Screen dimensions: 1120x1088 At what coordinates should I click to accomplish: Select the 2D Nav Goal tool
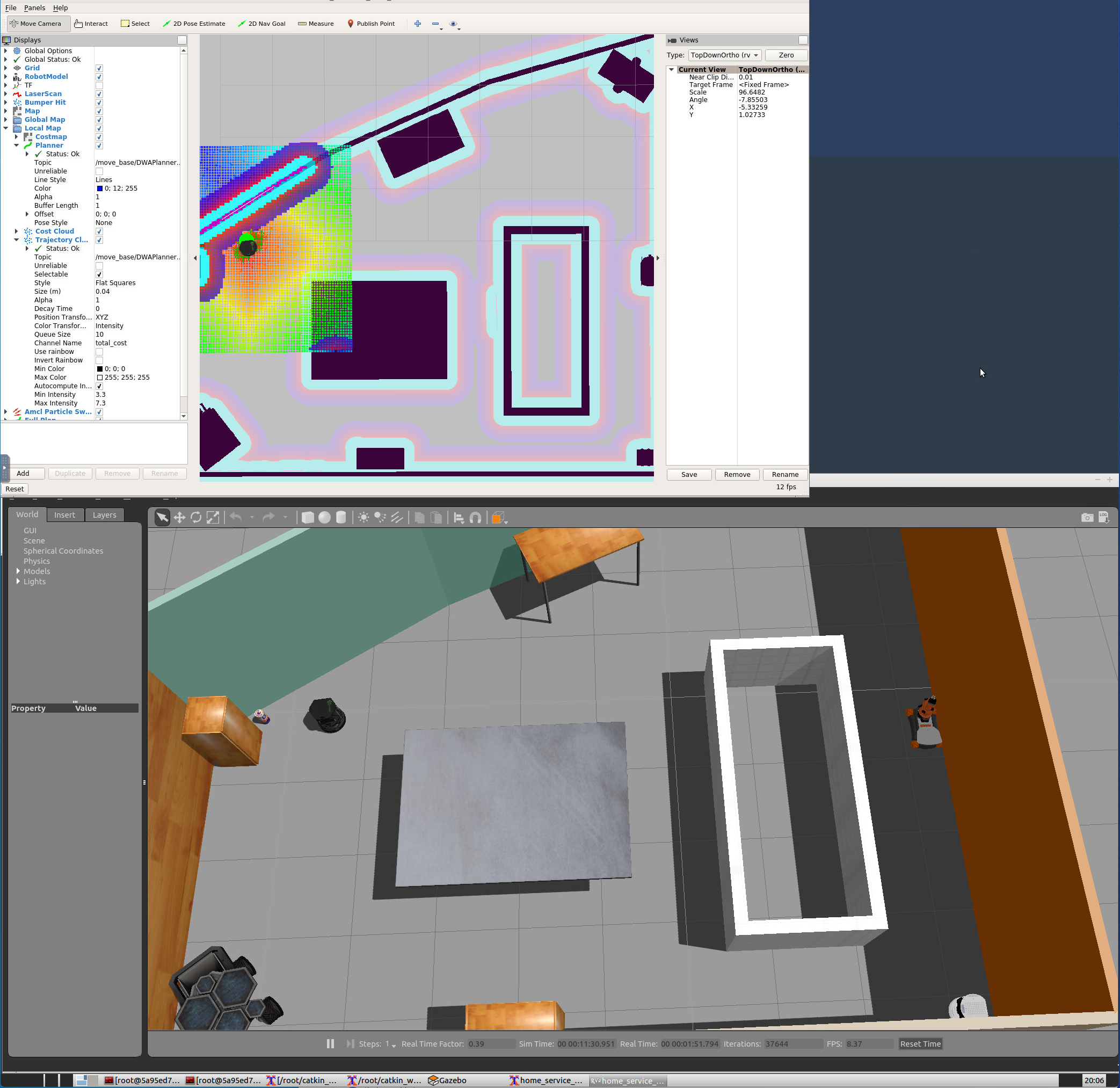pos(261,24)
